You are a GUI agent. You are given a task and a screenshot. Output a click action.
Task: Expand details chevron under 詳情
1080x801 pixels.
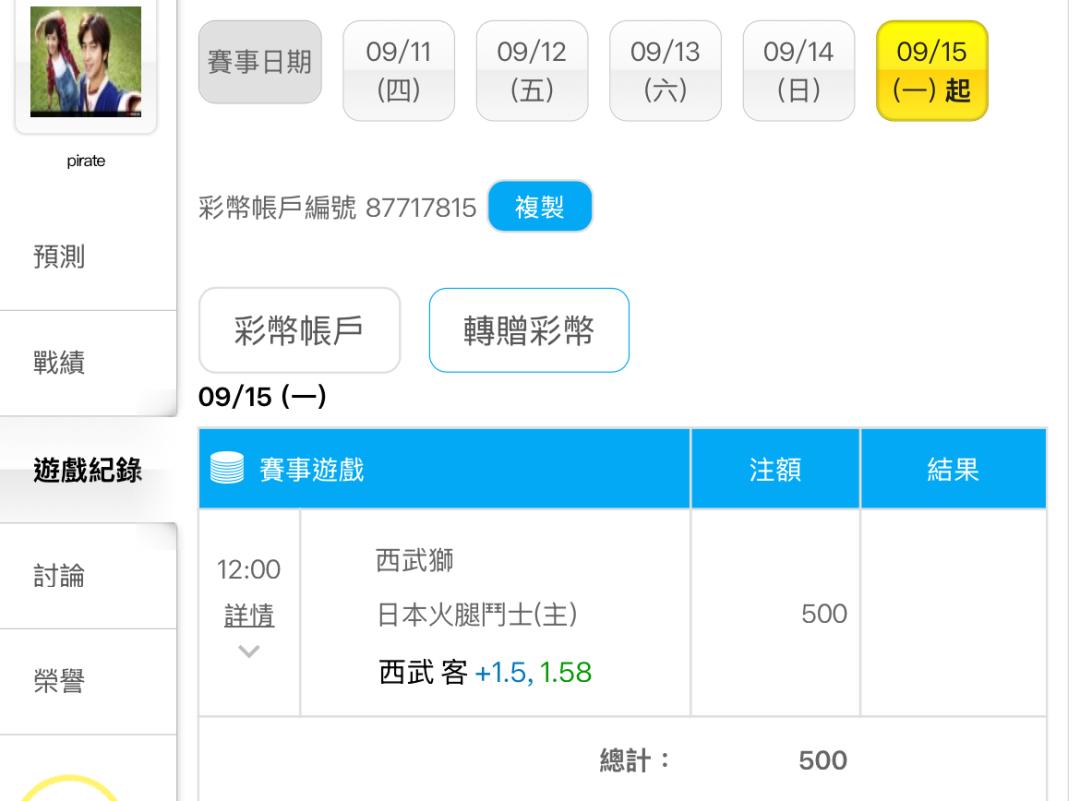[x=249, y=651]
